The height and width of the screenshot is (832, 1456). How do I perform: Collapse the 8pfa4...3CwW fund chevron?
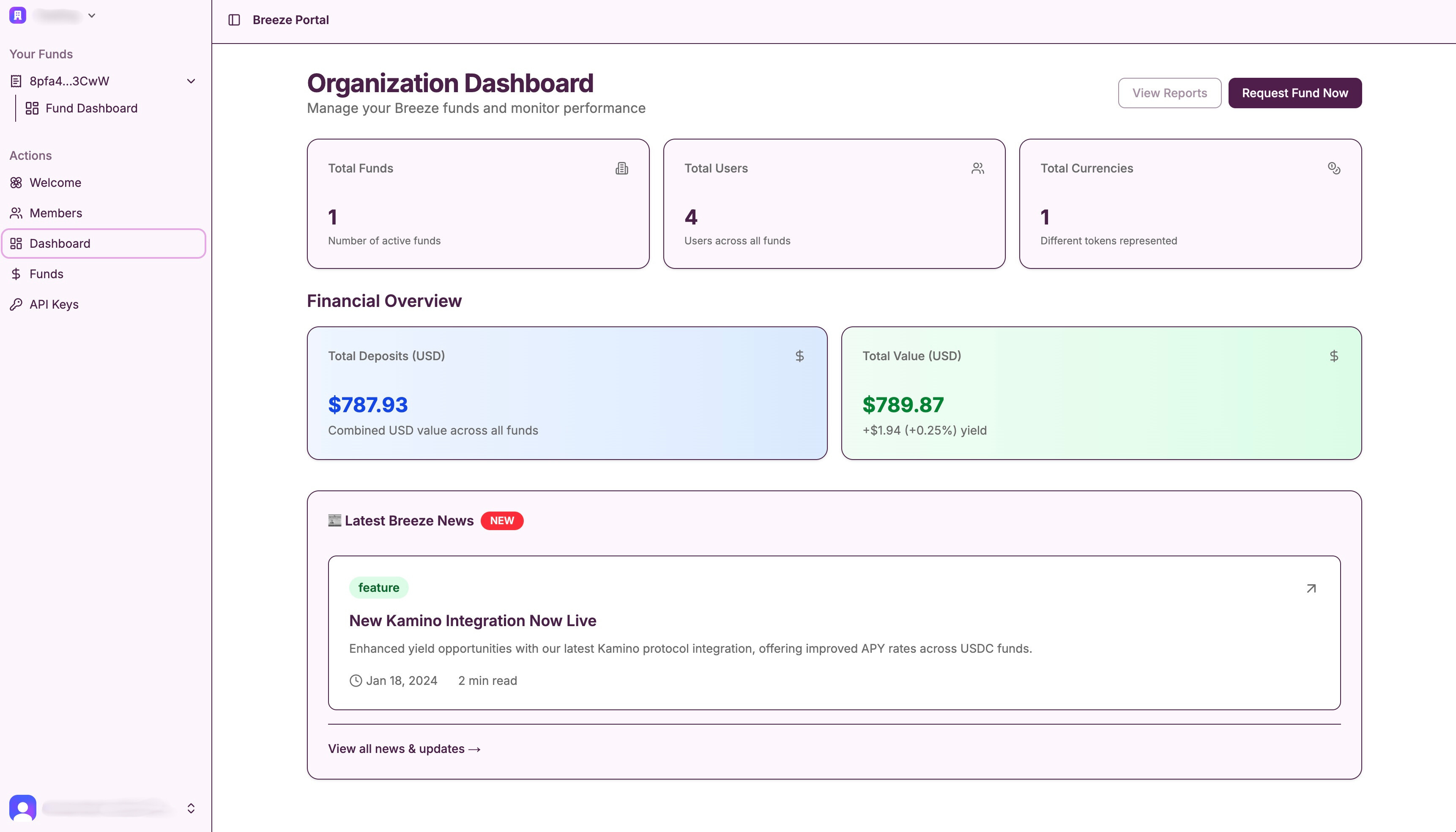191,81
